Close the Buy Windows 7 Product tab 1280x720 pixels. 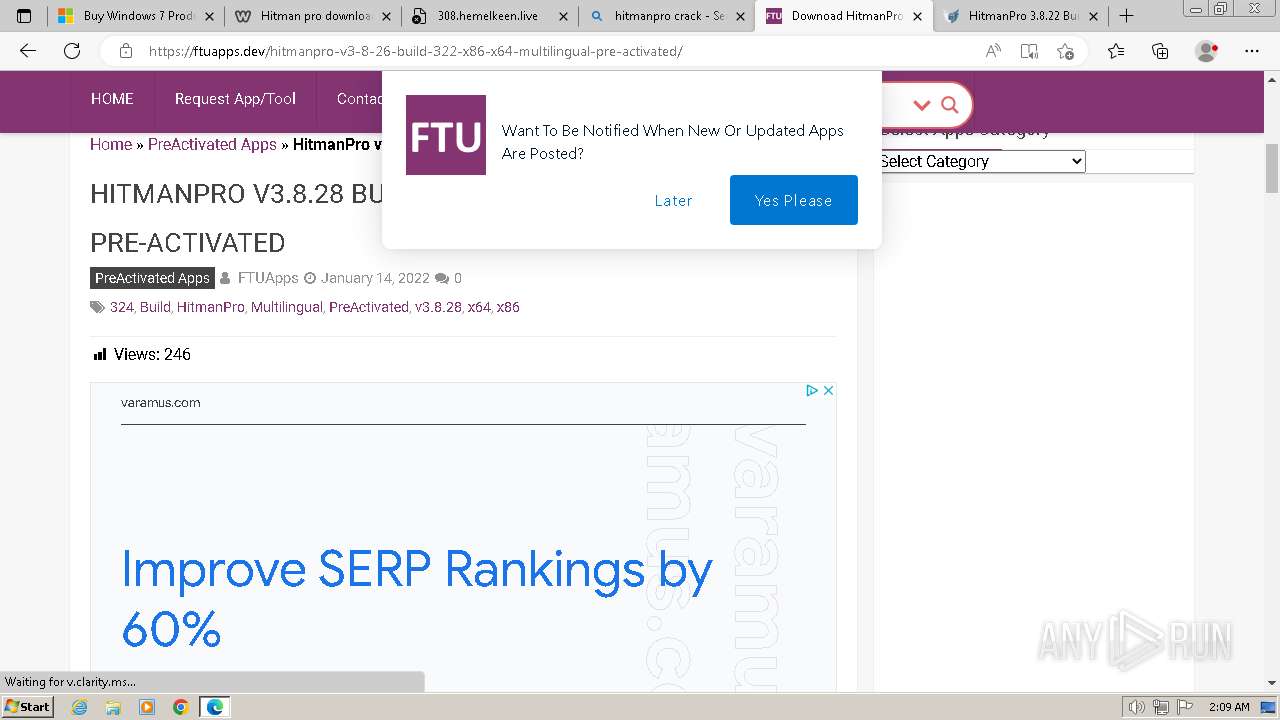click(x=209, y=16)
